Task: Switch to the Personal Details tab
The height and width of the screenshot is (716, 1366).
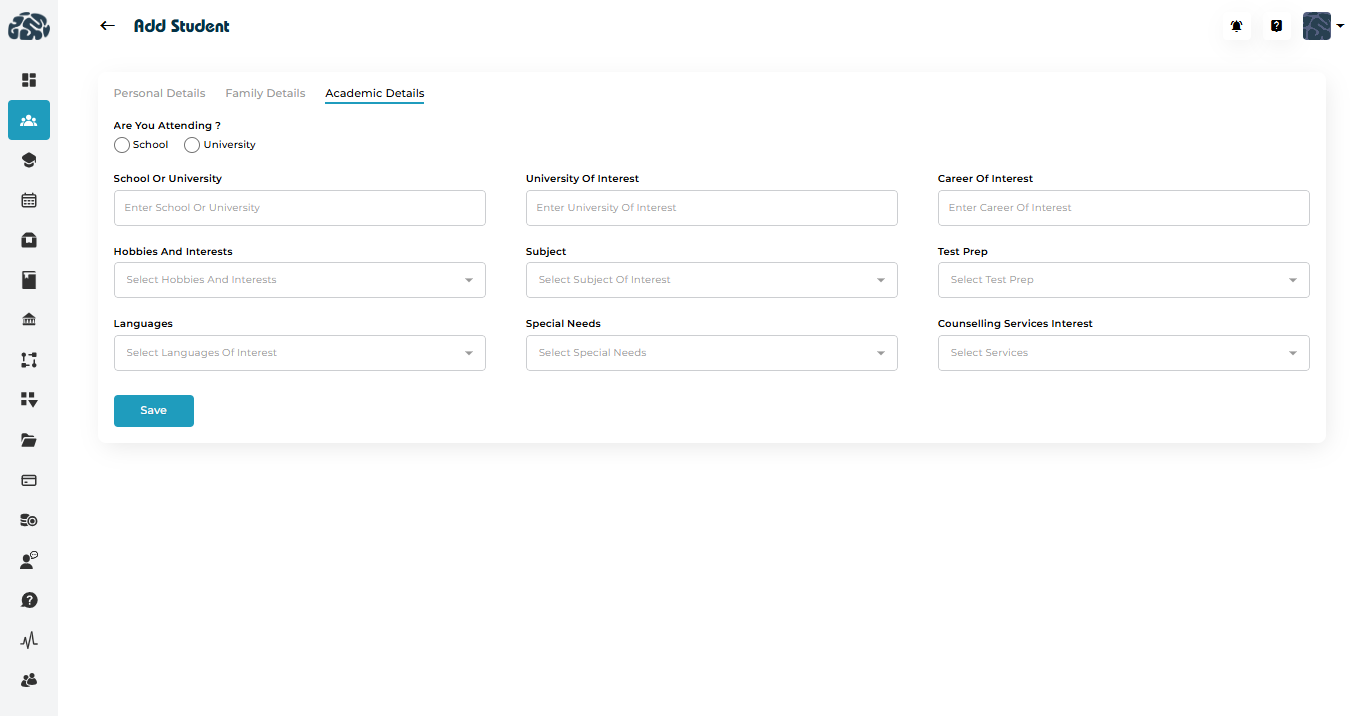Action: (x=159, y=93)
